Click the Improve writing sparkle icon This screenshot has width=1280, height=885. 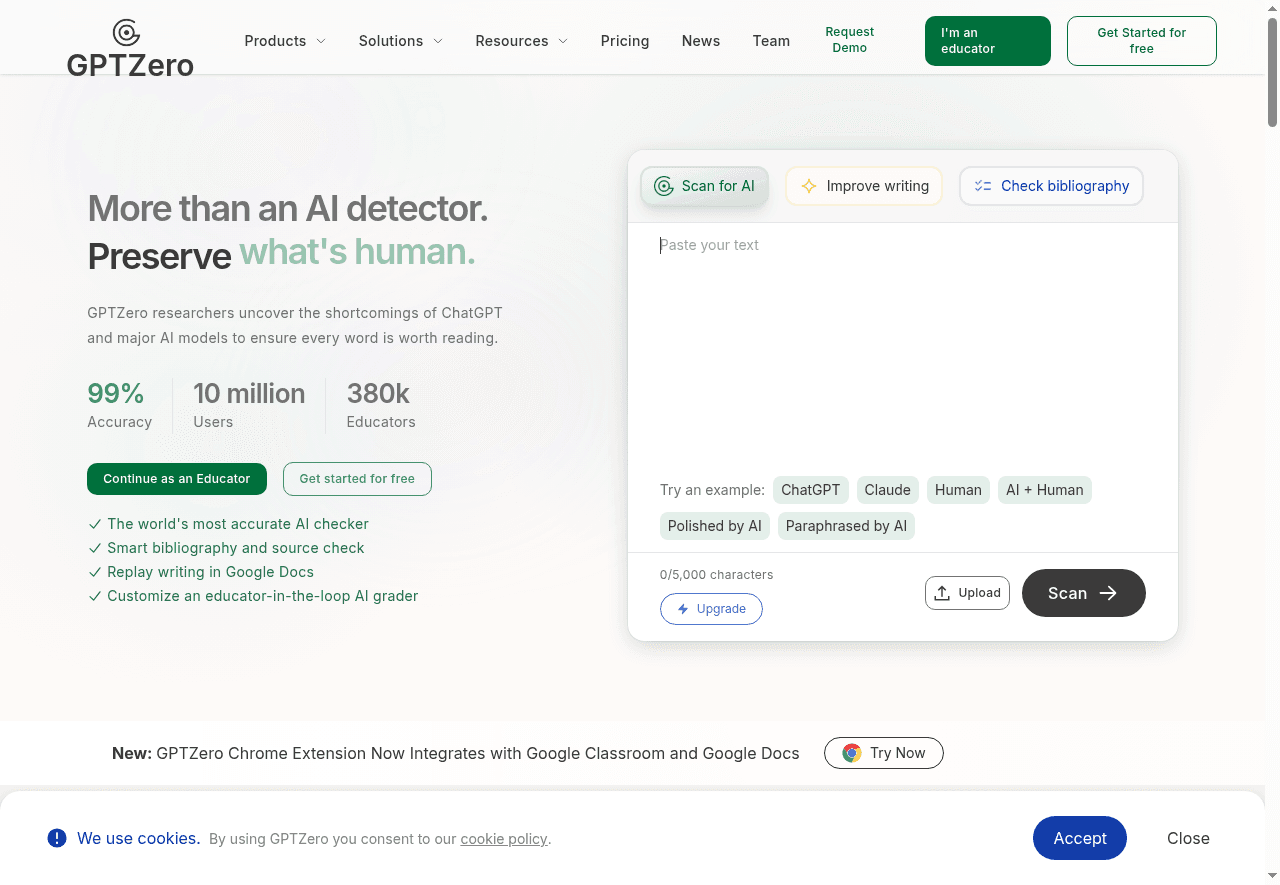[808, 186]
